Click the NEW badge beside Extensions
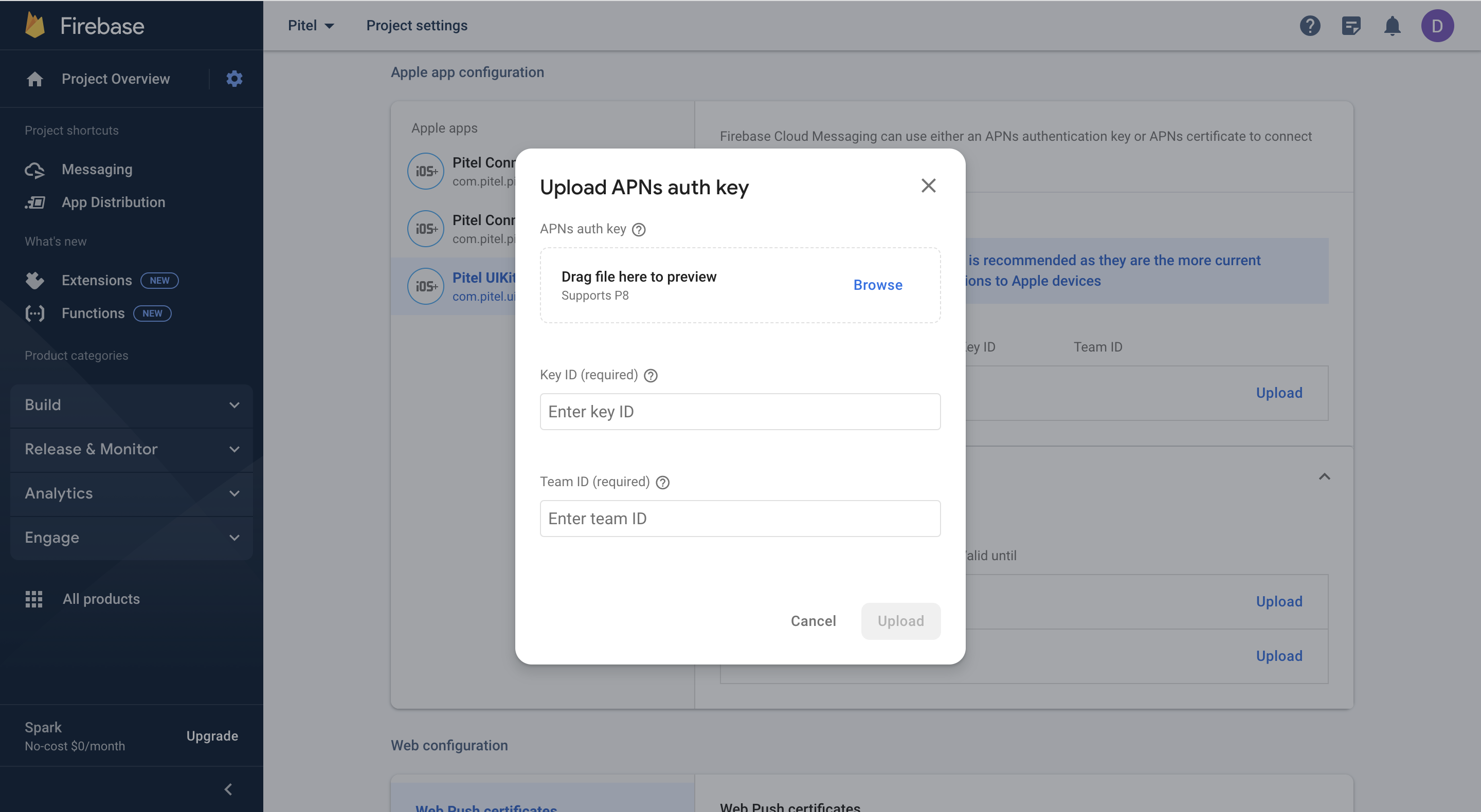 (159, 281)
